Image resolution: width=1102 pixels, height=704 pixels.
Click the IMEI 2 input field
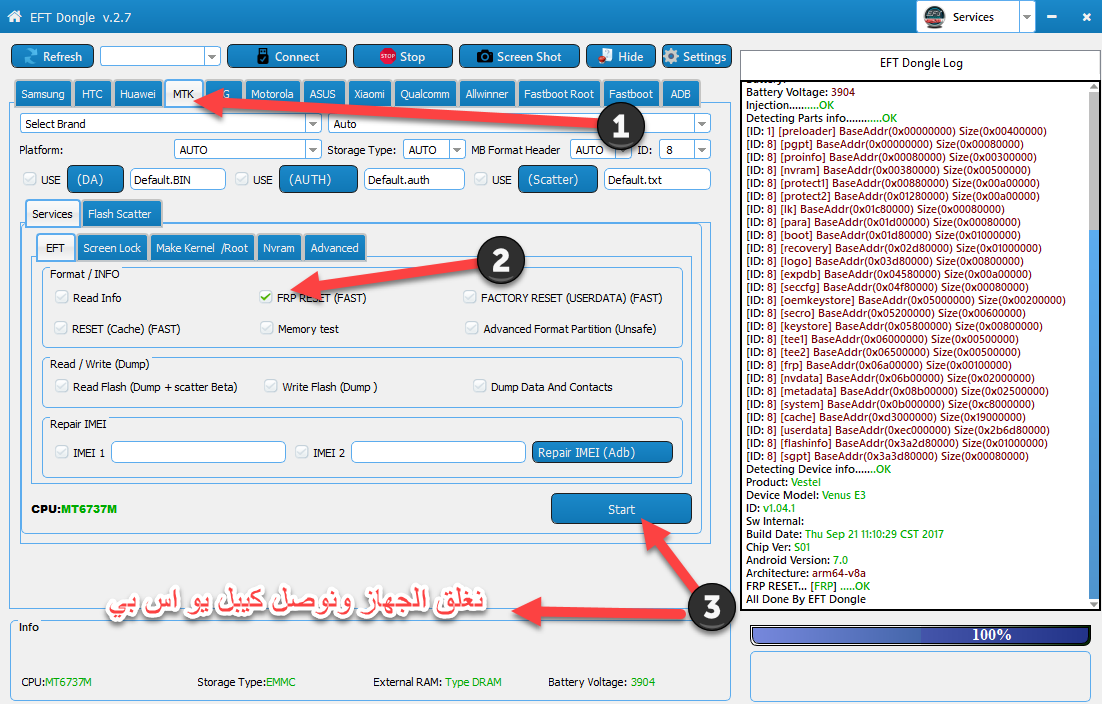click(x=439, y=452)
